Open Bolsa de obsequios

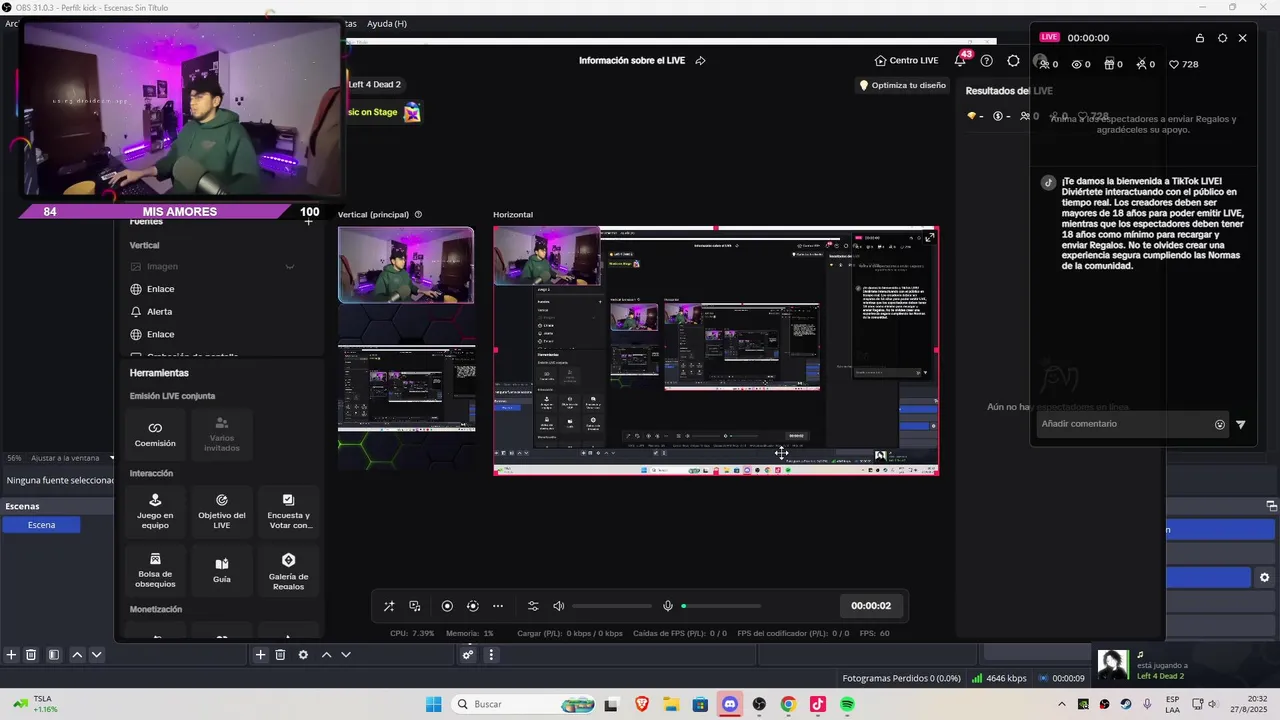click(155, 569)
